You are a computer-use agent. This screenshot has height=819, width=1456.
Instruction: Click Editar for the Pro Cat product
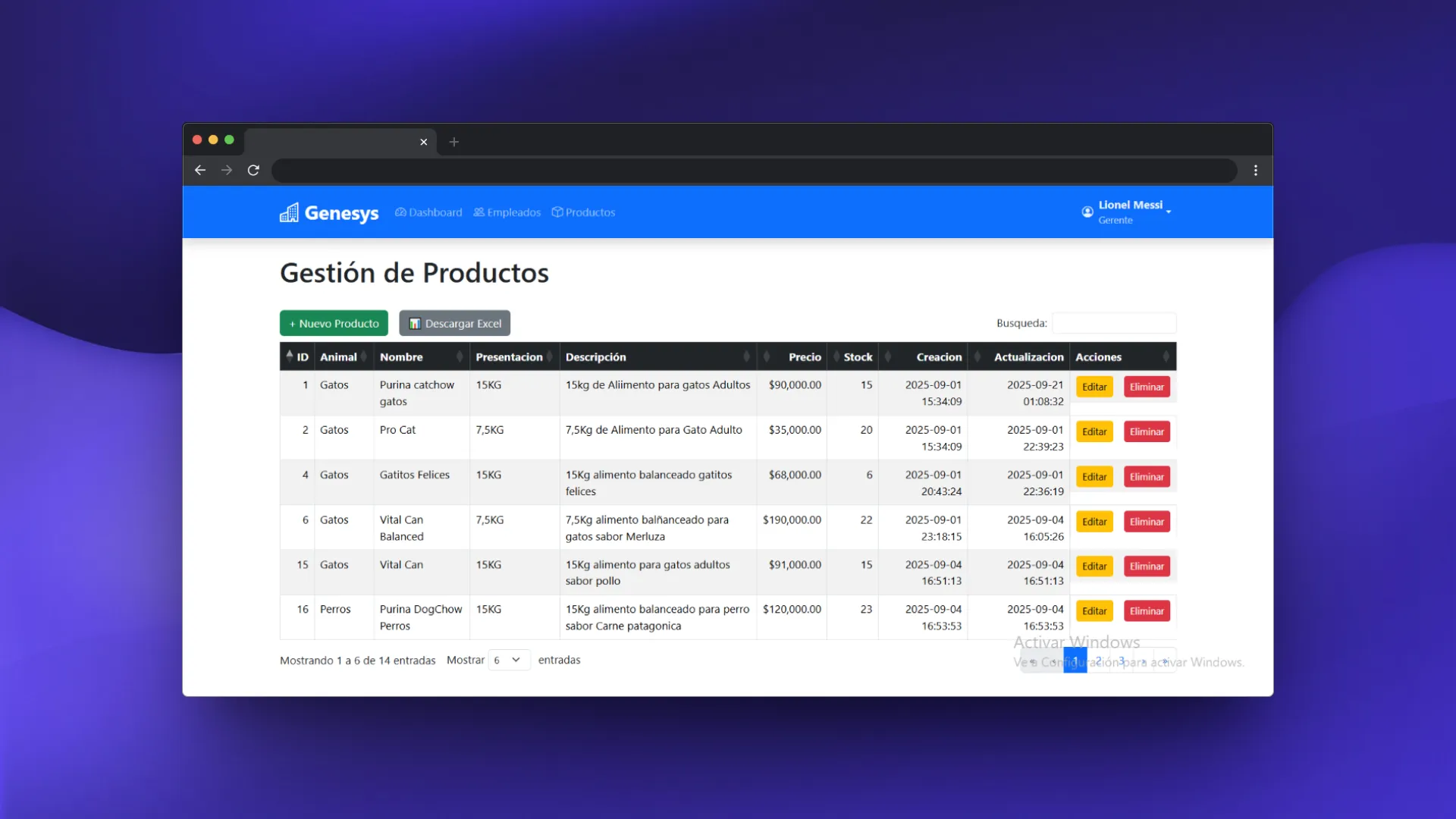[1094, 432]
